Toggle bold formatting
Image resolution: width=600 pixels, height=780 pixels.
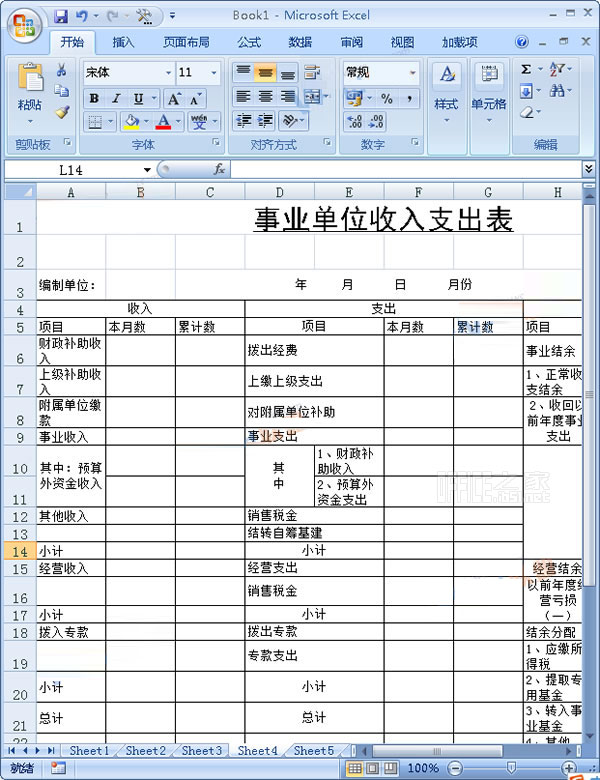pyautogui.click(x=94, y=98)
